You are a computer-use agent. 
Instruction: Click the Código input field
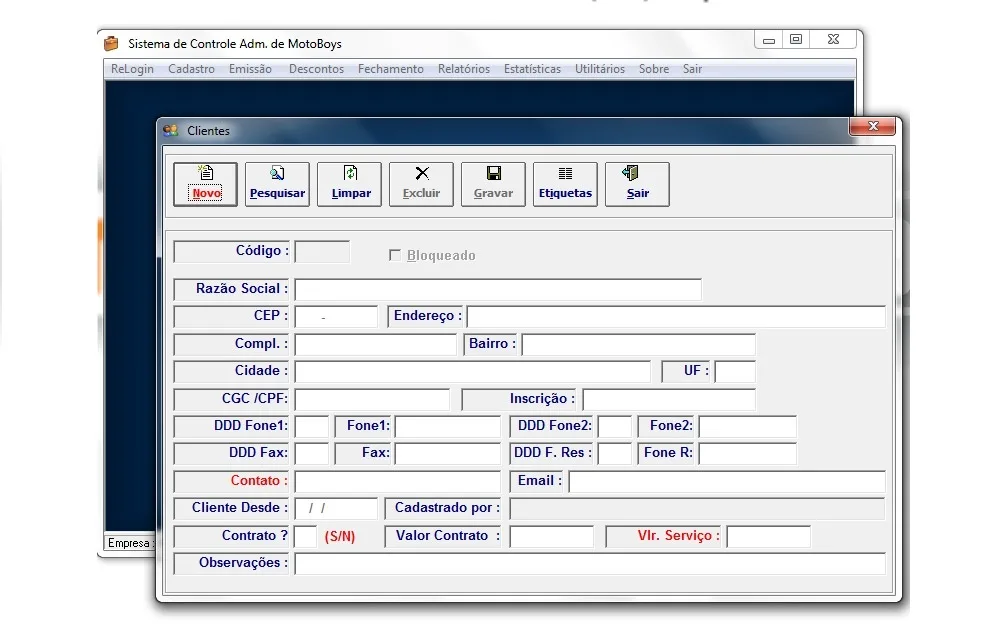coord(322,252)
